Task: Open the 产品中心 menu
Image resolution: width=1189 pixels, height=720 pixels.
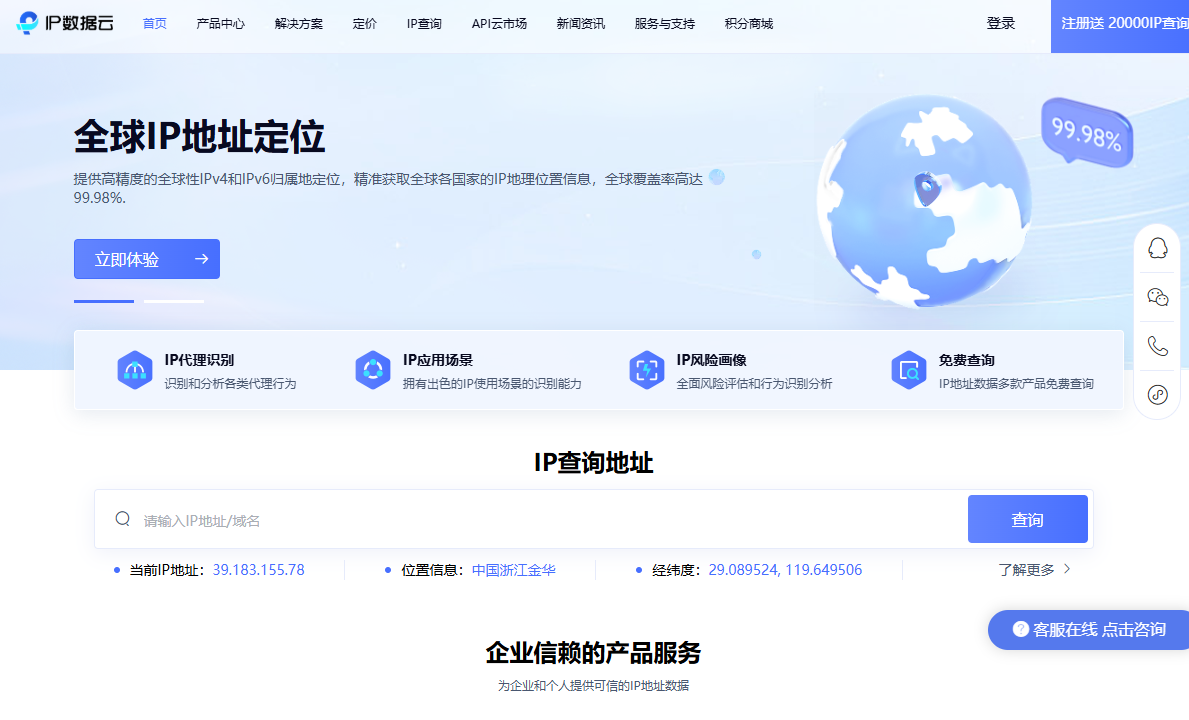Action: [220, 24]
